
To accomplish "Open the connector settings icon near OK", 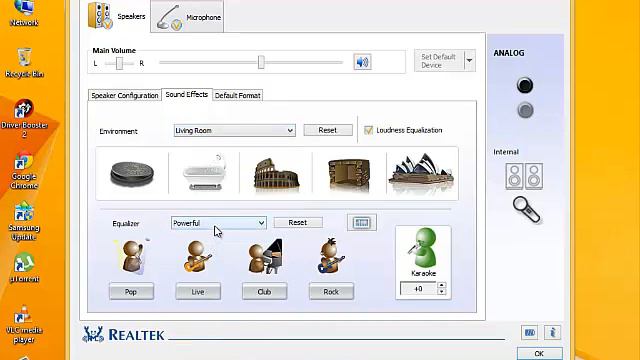I will tap(529, 333).
